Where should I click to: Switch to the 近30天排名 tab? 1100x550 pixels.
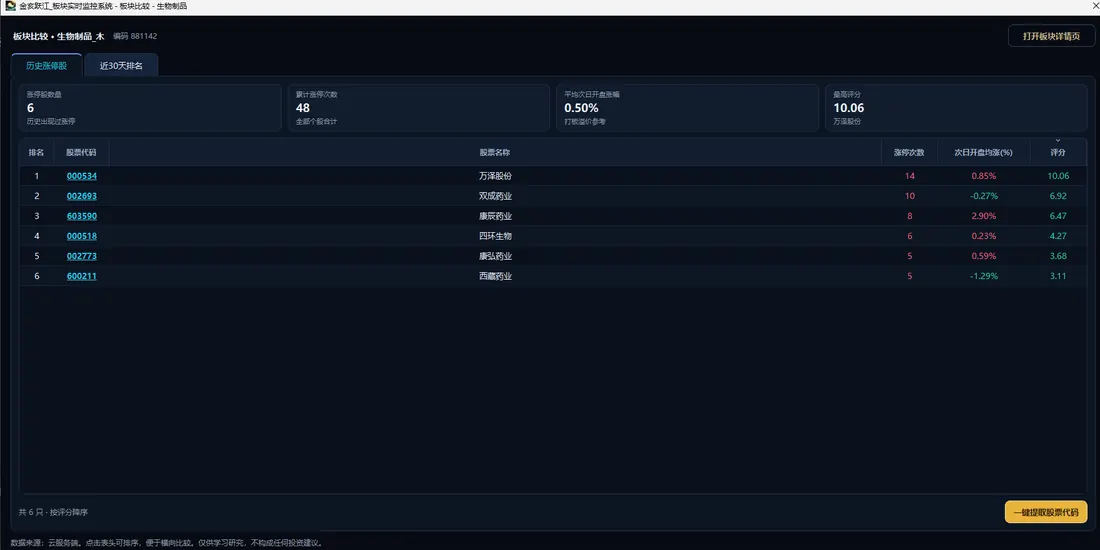[121, 65]
